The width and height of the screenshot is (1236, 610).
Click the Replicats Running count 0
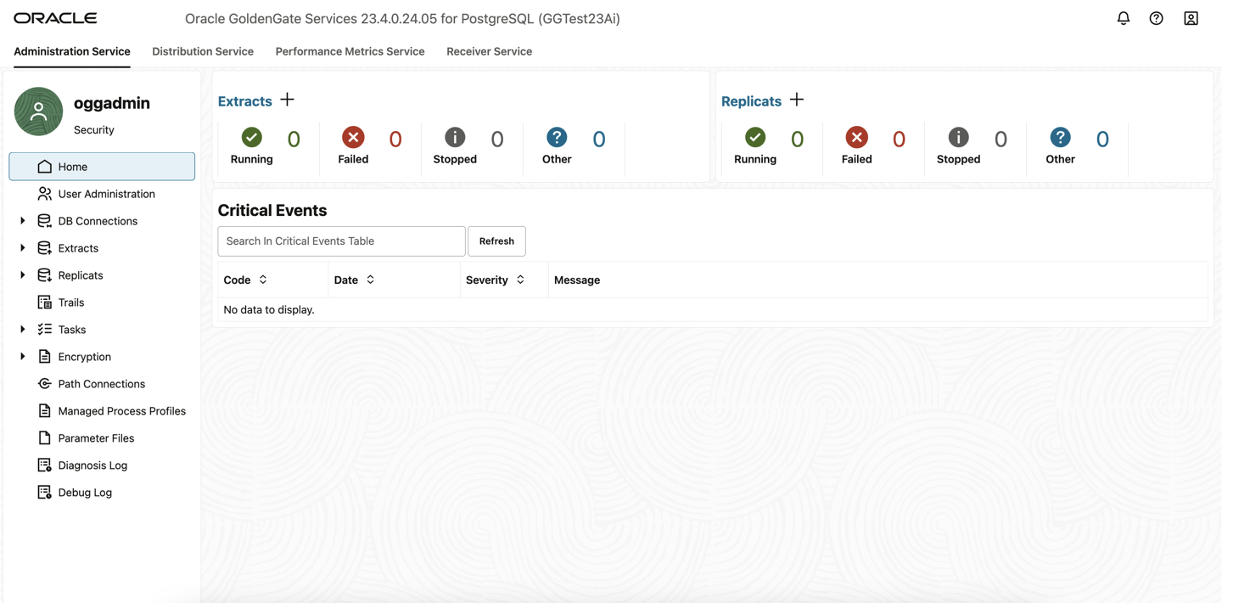(x=797, y=139)
